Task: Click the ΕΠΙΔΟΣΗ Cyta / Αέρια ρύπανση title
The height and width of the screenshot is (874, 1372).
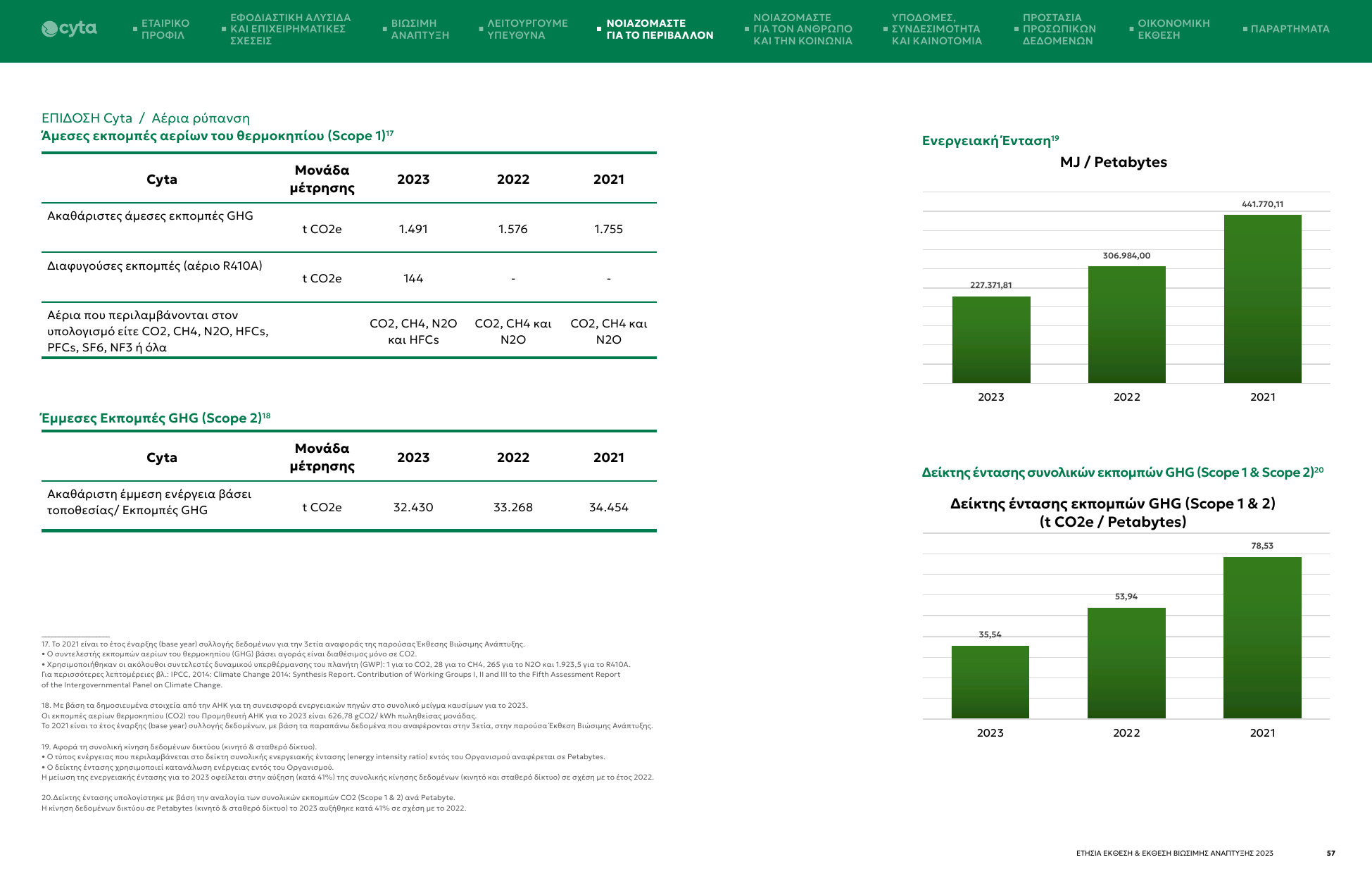Action: pos(146,118)
